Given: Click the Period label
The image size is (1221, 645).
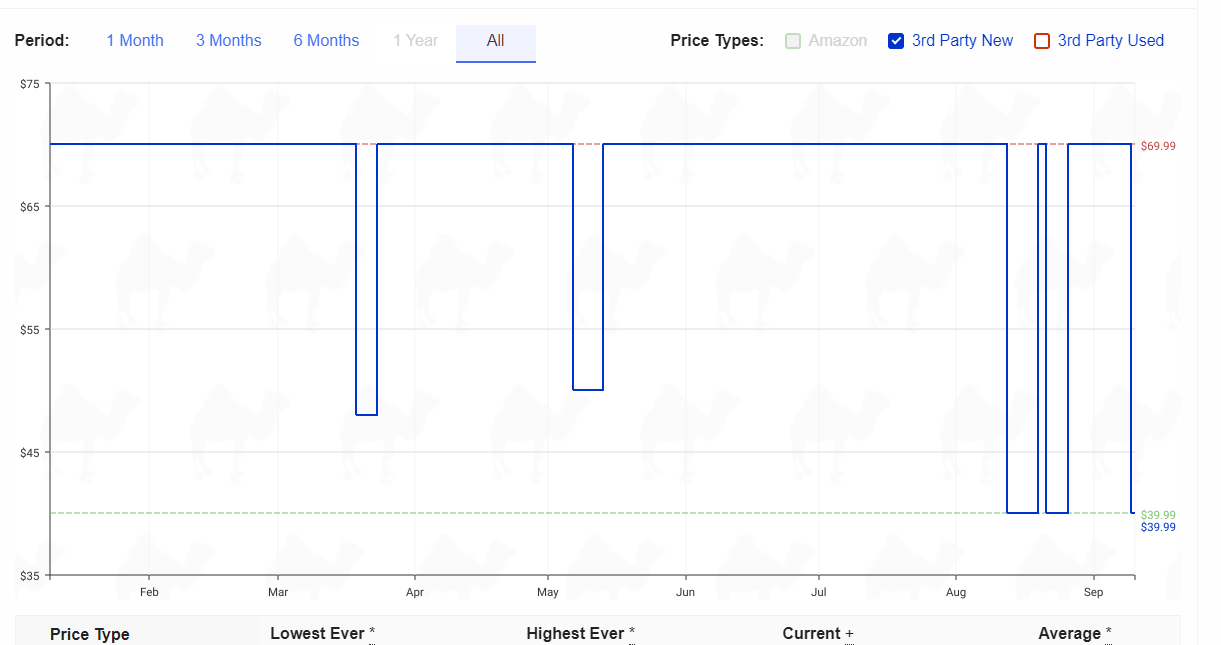Looking at the screenshot, I should (42, 41).
